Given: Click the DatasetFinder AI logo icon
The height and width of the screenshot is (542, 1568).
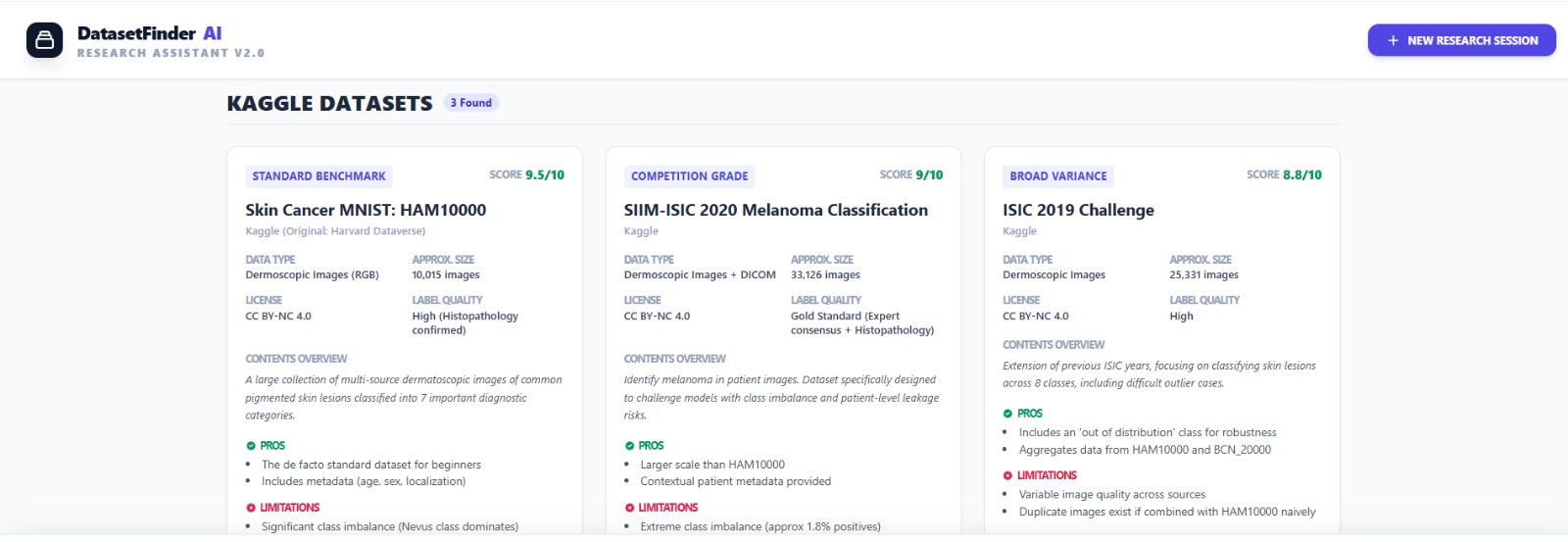Looking at the screenshot, I should [44, 40].
